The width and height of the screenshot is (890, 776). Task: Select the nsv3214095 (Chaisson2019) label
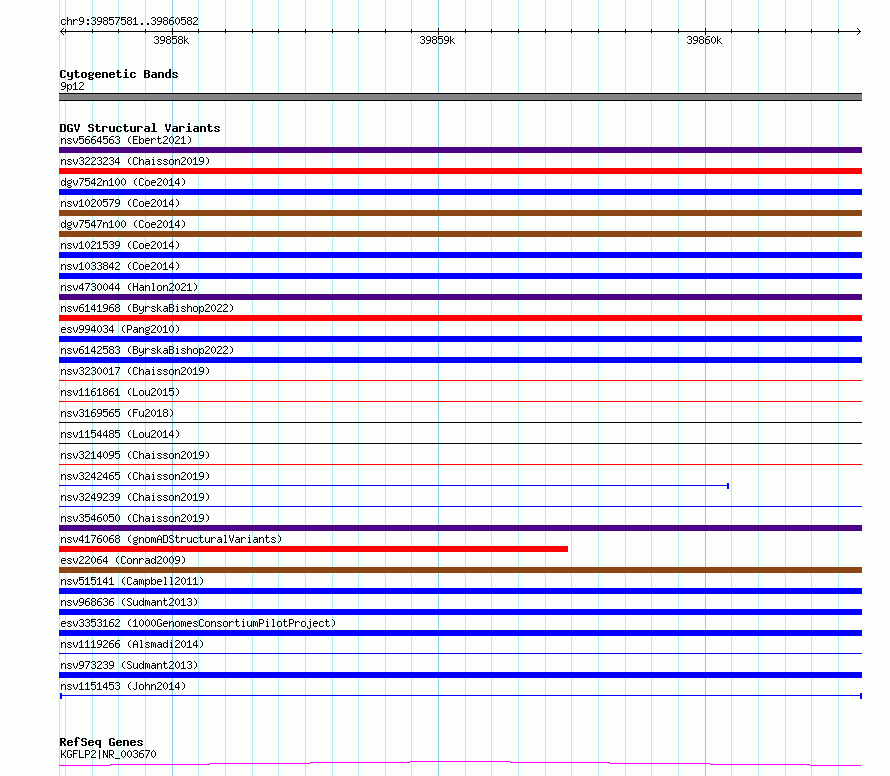click(135, 455)
